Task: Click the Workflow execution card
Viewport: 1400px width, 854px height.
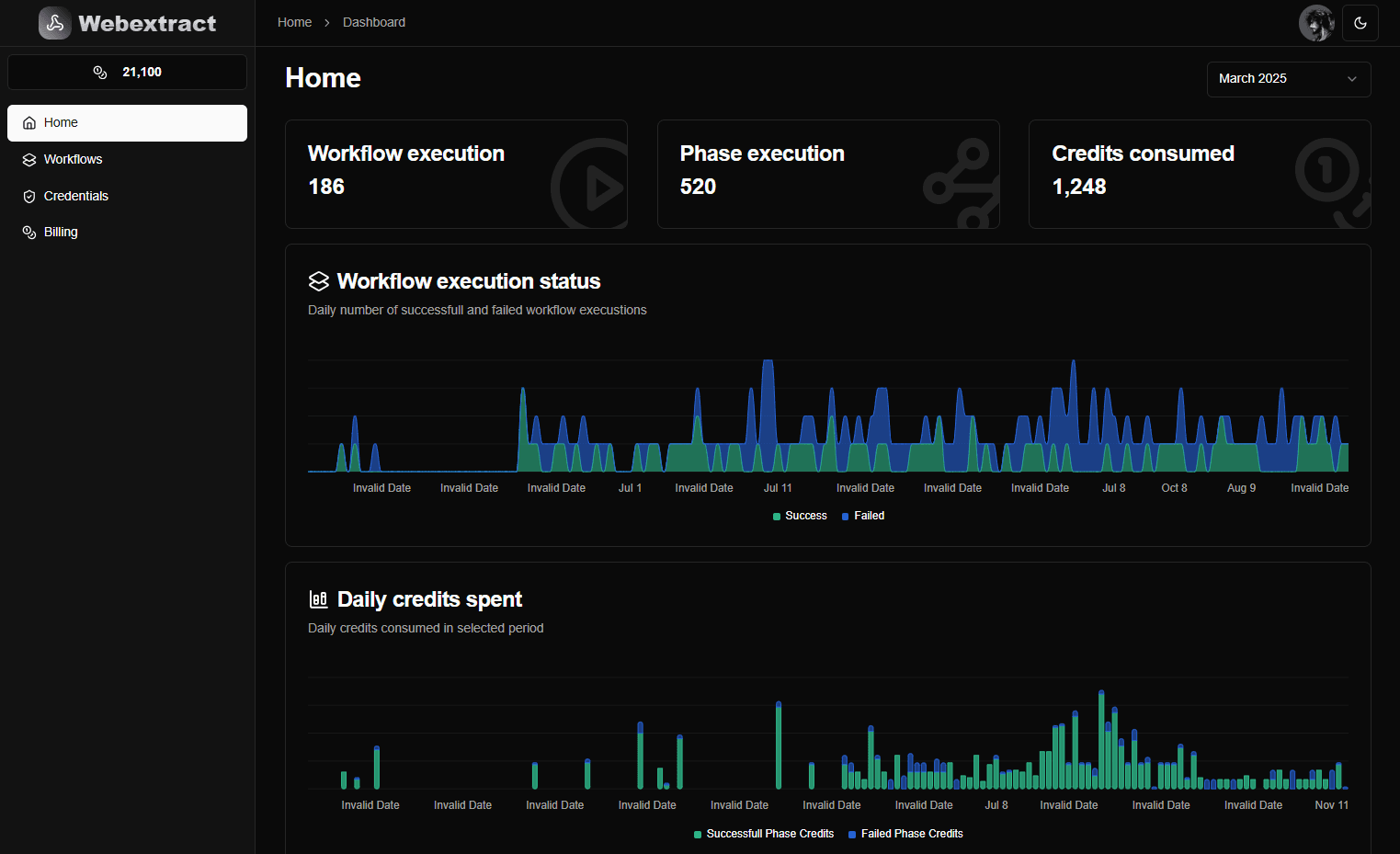Action: 456,174
